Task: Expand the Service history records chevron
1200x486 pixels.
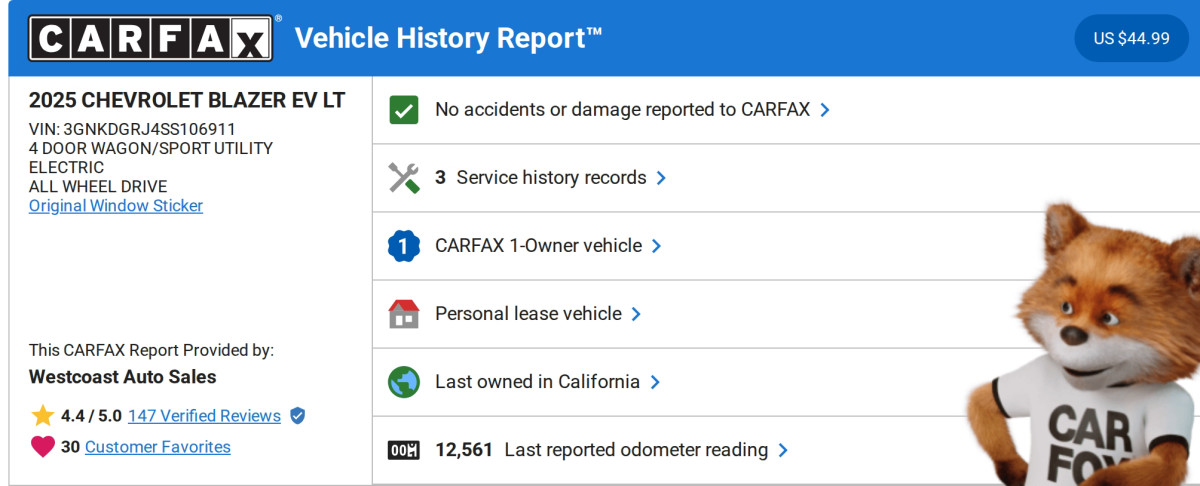Action: (661, 178)
